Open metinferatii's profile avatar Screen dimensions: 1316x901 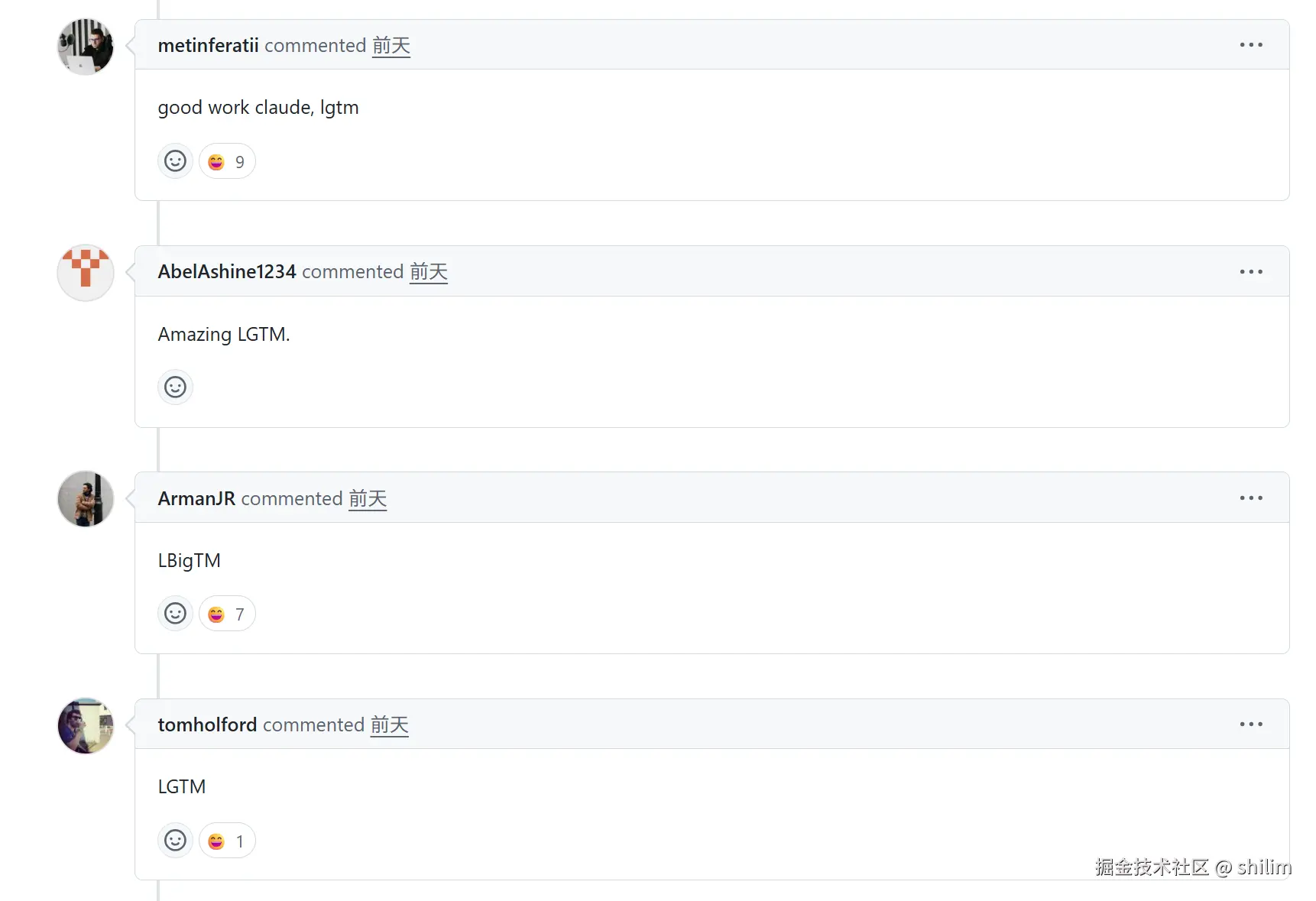tap(86, 47)
